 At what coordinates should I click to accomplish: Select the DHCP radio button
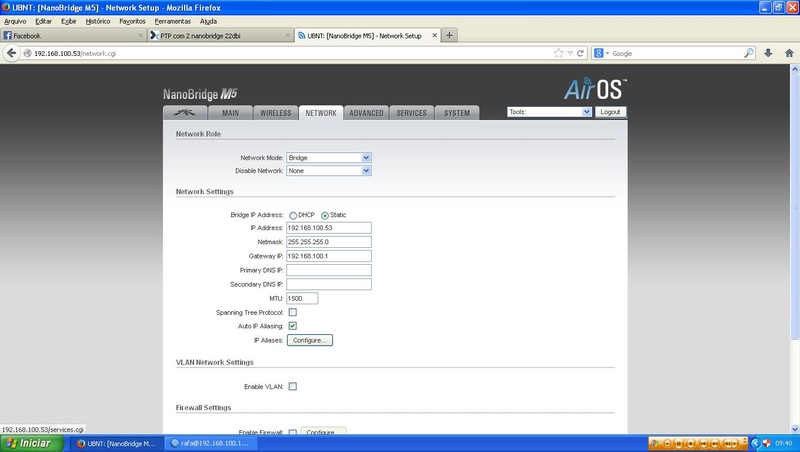tap(293, 215)
